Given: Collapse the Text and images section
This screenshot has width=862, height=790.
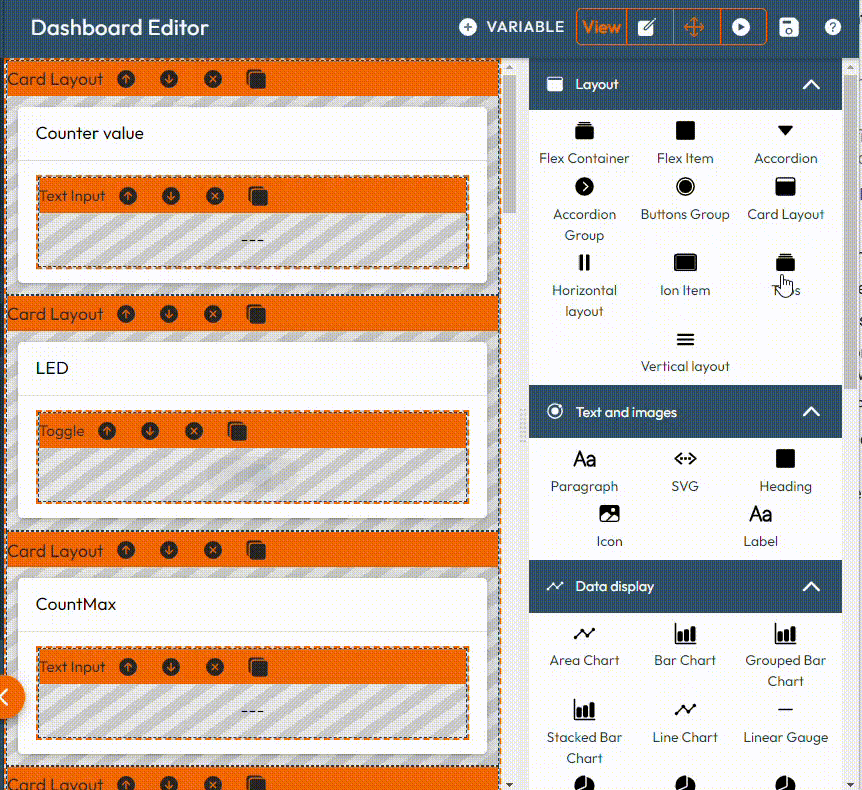Looking at the screenshot, I should pyautogui.click(x=811, y=412).
